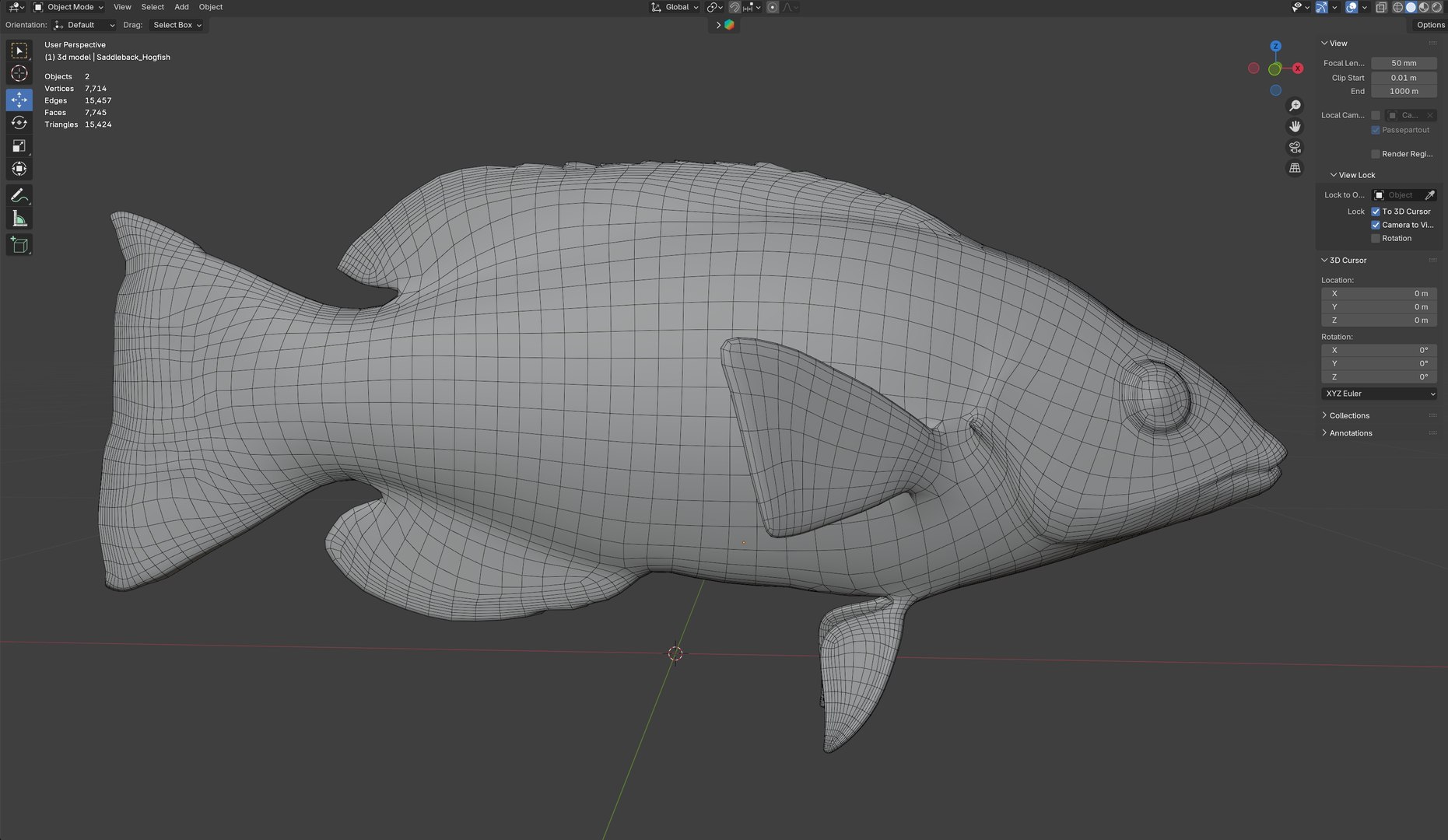Open the View menu
The width and height of the screenshot is (1448, 840).
pos(122,7)
